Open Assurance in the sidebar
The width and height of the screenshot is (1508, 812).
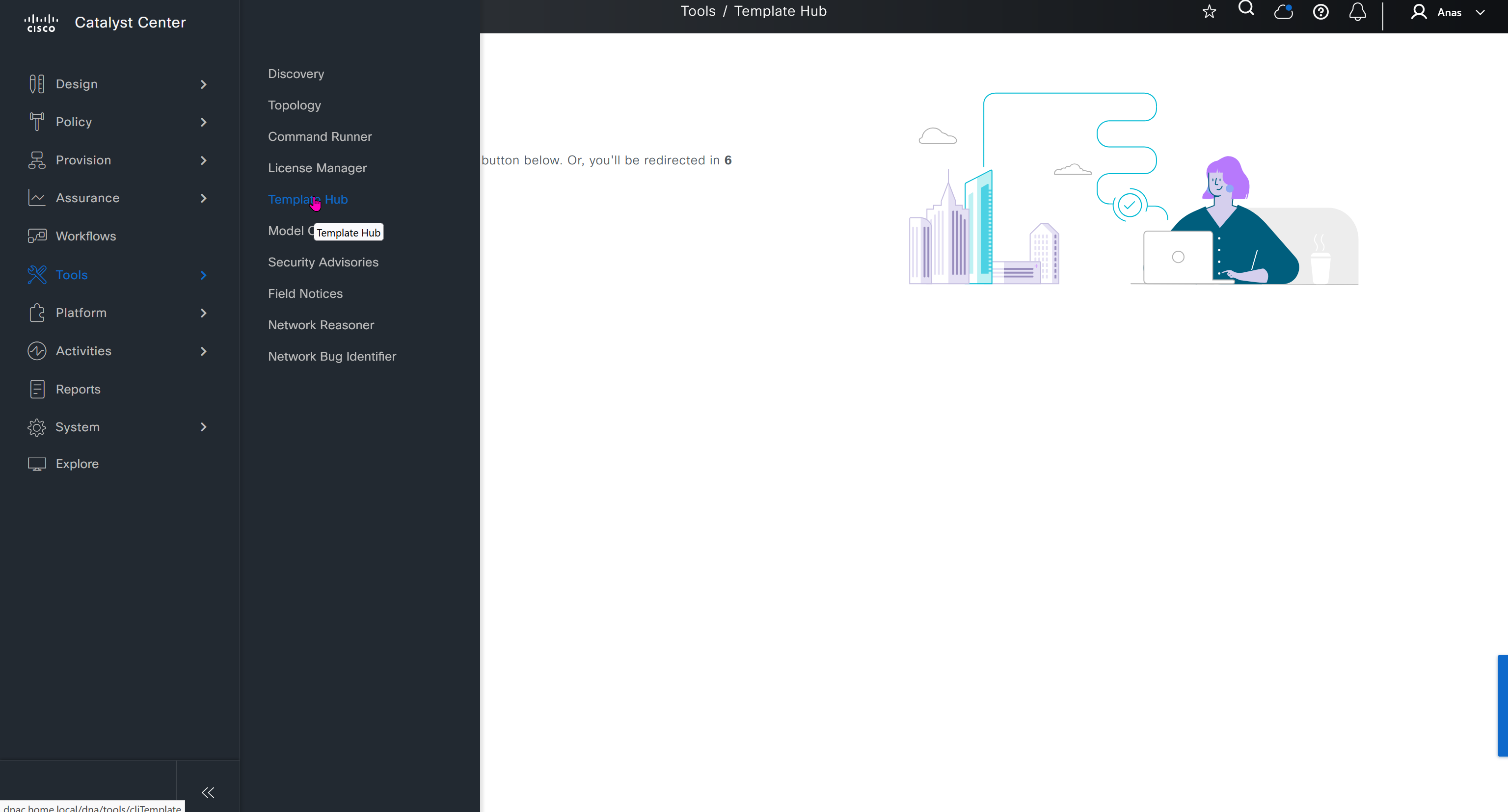(87, 198)
